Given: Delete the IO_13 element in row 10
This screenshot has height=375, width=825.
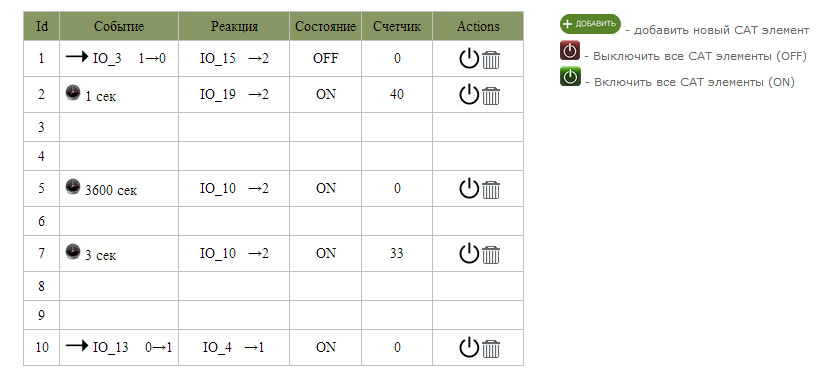Looking at the screenshot, I should click(491, 349).
